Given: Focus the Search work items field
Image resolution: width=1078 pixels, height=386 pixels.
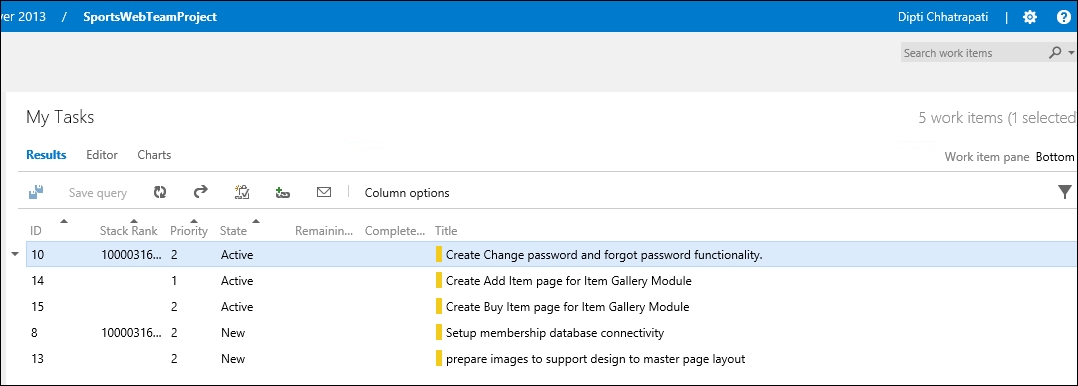Looking at the screenshot, I should pyautogui.click(x=973, y=52).
